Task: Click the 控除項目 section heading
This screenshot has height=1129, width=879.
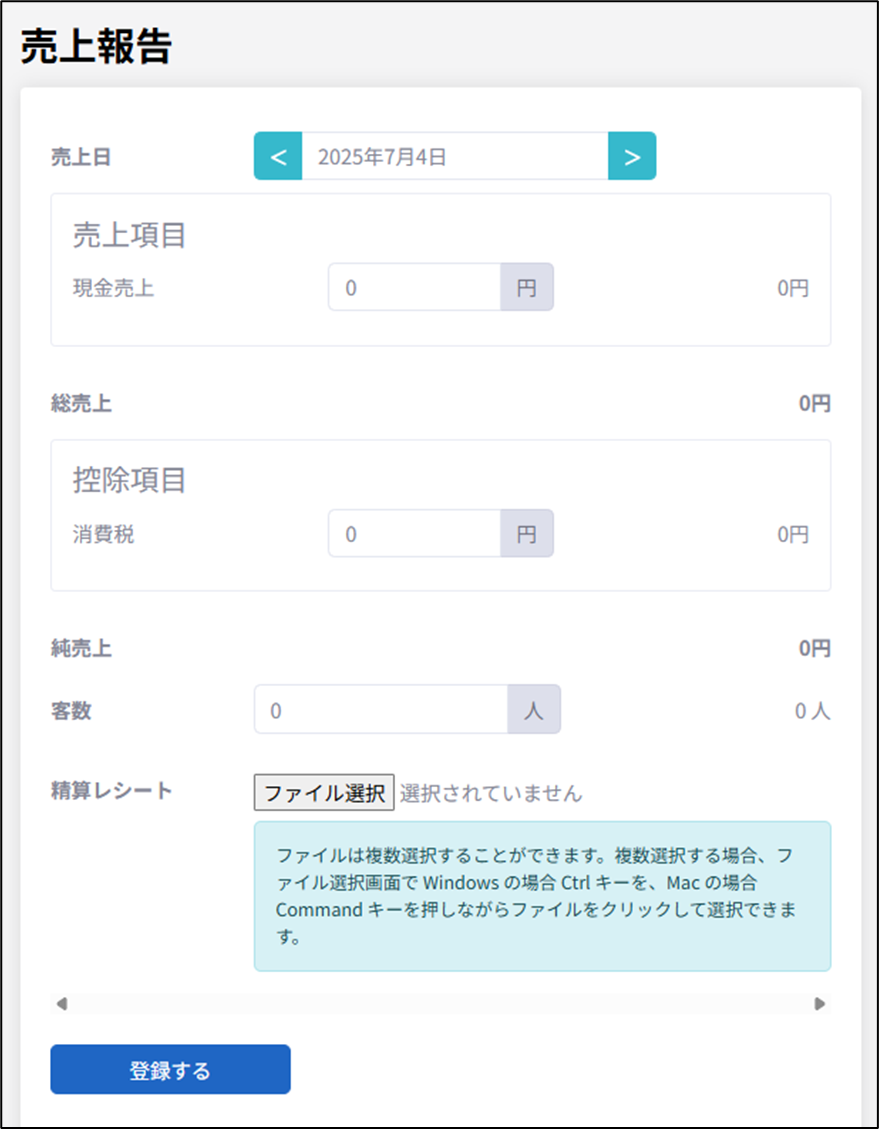Action: pyautogui.click(x=130, y=481)
